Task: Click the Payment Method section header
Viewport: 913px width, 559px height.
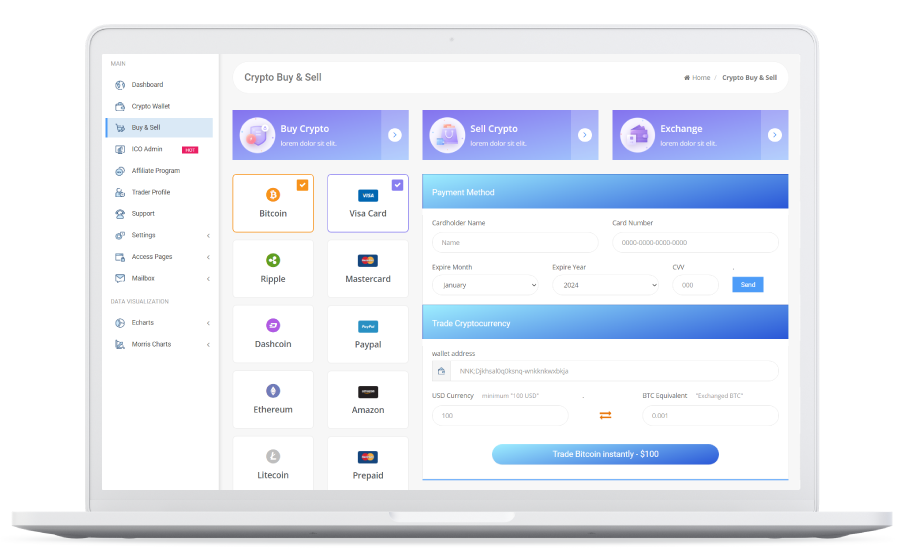Action: click(605, 192)
